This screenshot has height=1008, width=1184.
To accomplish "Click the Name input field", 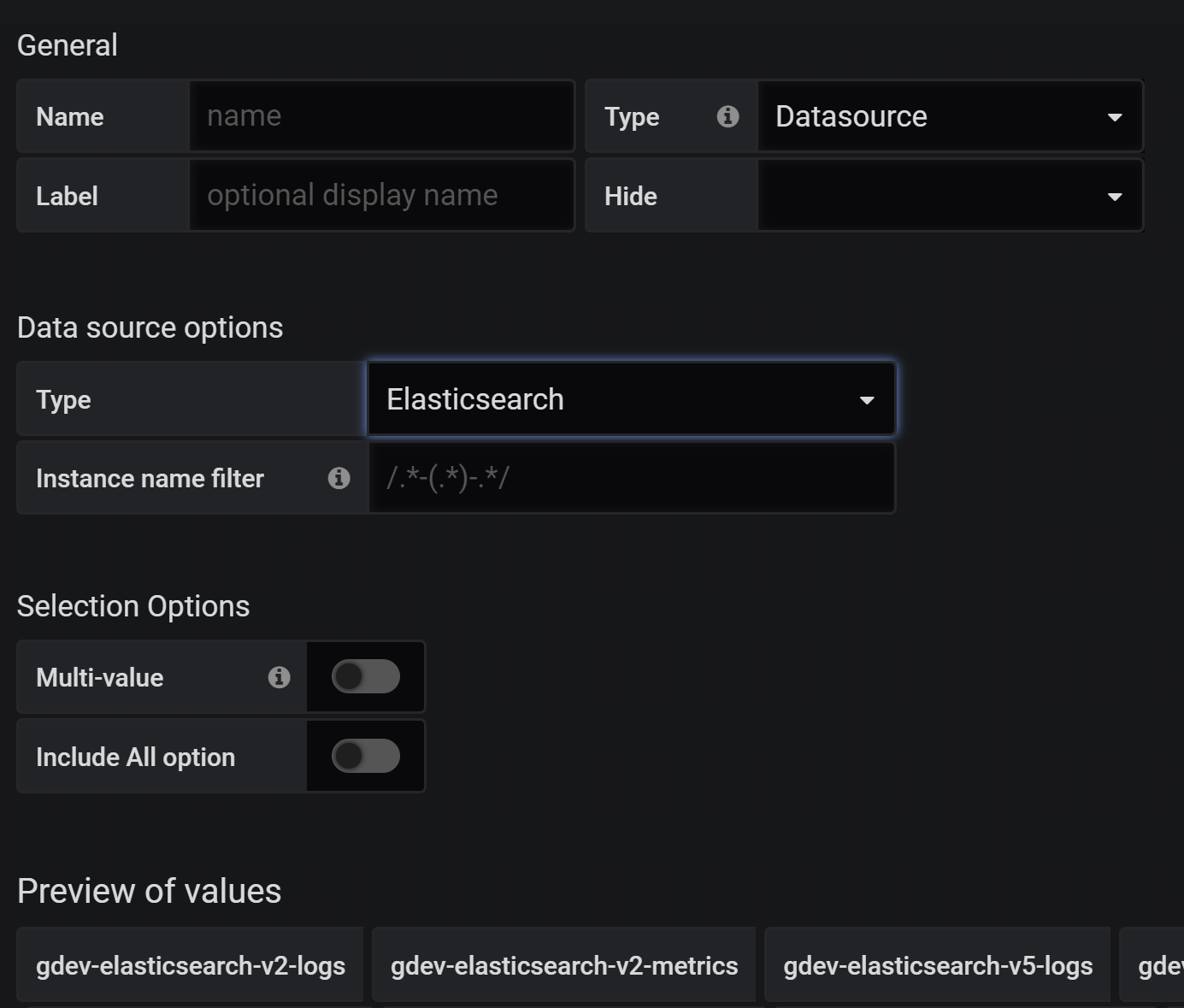I will point(381,115).
